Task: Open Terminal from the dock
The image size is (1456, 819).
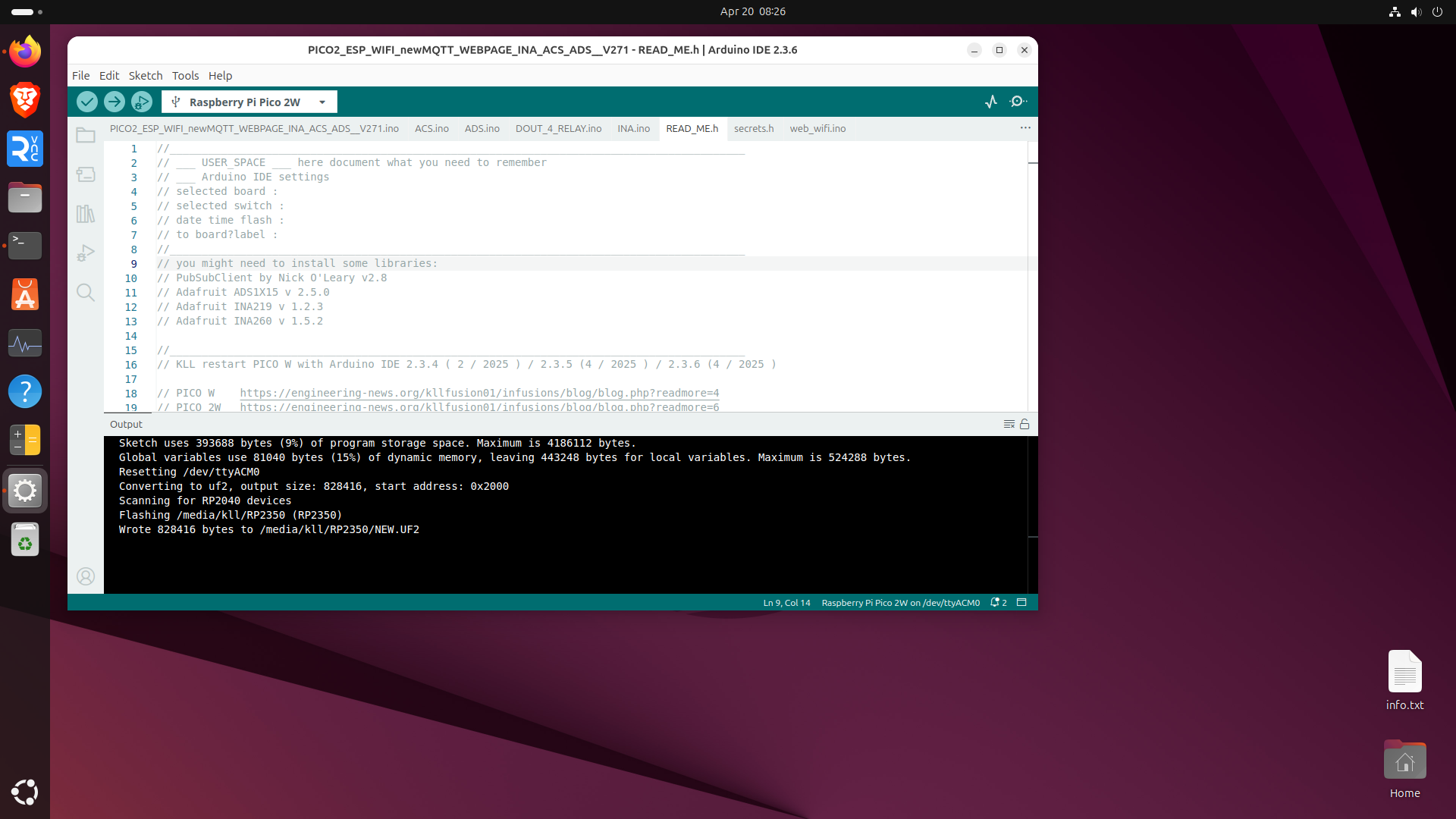Action: (25, 246)
